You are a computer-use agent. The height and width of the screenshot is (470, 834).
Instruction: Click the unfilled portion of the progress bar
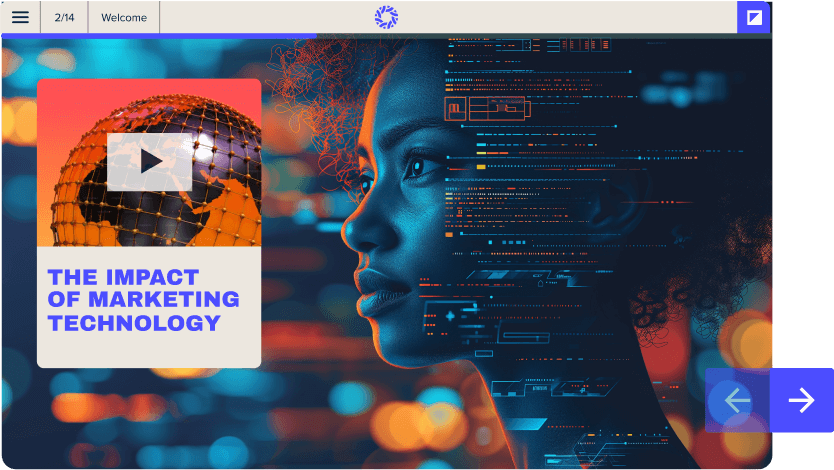(540, 36)
